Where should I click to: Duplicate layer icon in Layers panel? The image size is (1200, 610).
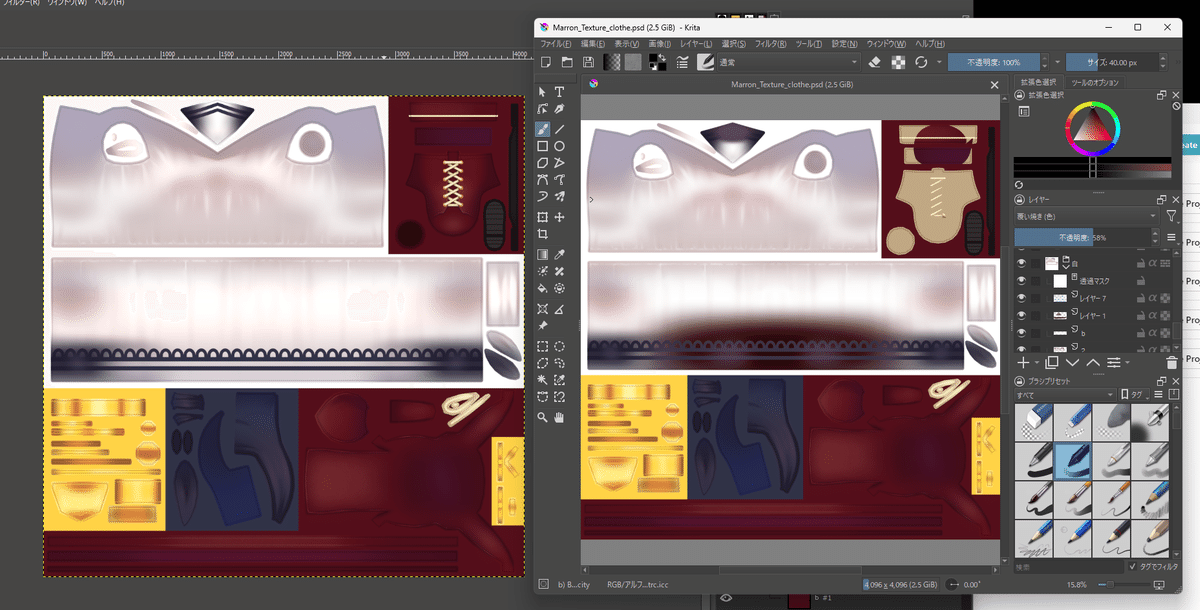coord(1051,362)
